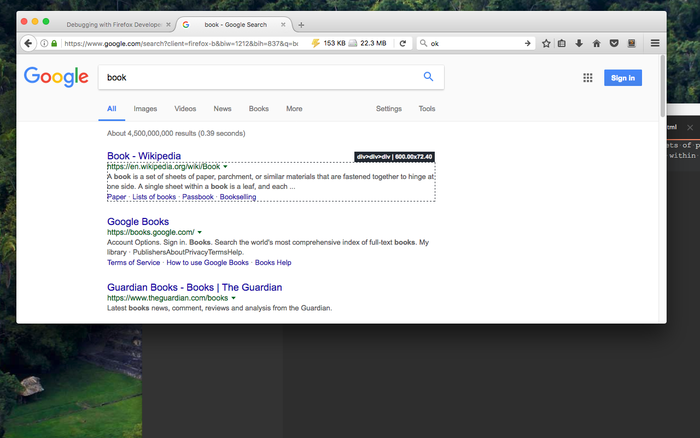The height and width of the screenshot is (438, 700).
Task: Open the Books Help link
Action: pyautogui.click(x=273, y=263)
